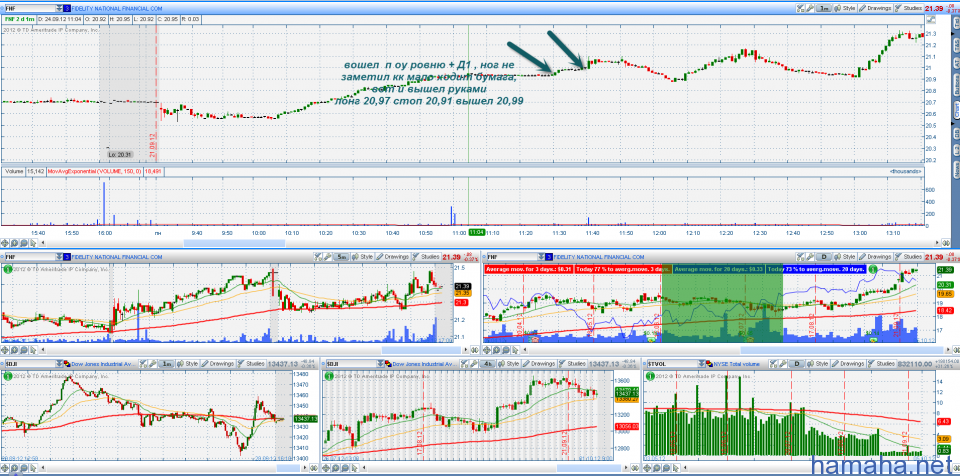Click the 11:04 time marker on top chart axis

coord(476,233)
